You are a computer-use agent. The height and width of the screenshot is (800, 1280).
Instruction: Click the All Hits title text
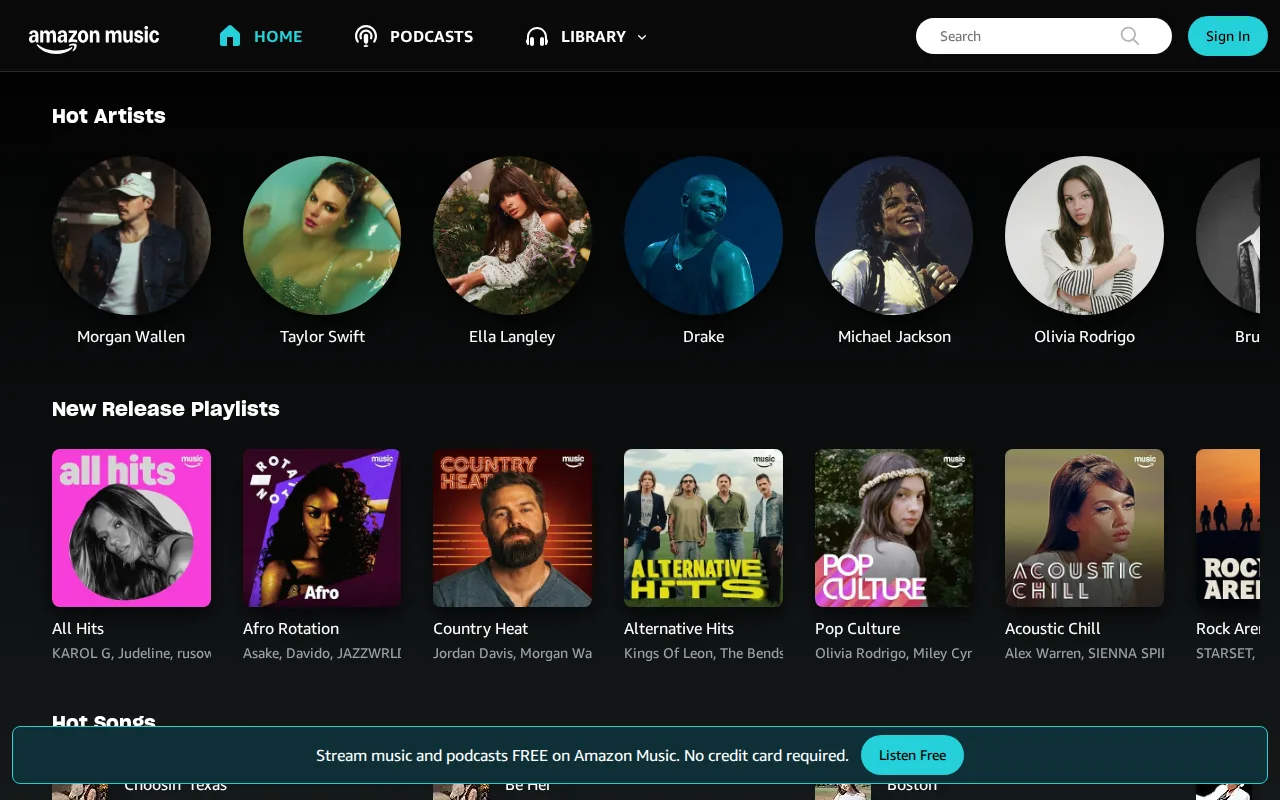coord(78,628)
